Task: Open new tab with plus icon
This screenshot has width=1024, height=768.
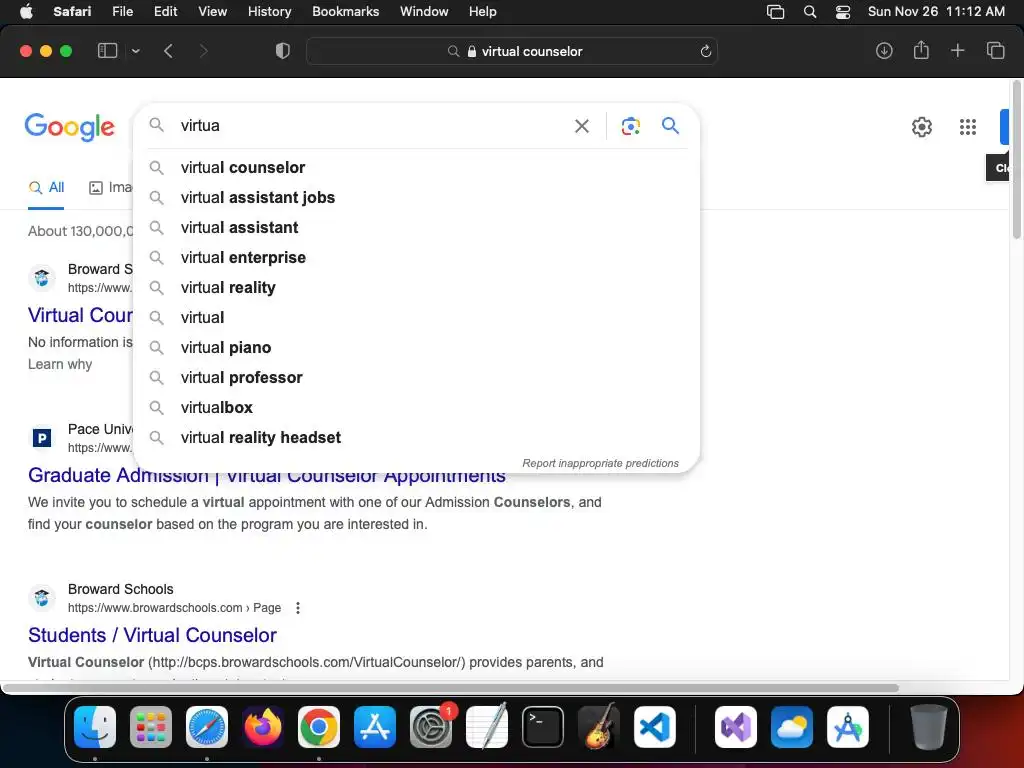Action: [957, 50]
